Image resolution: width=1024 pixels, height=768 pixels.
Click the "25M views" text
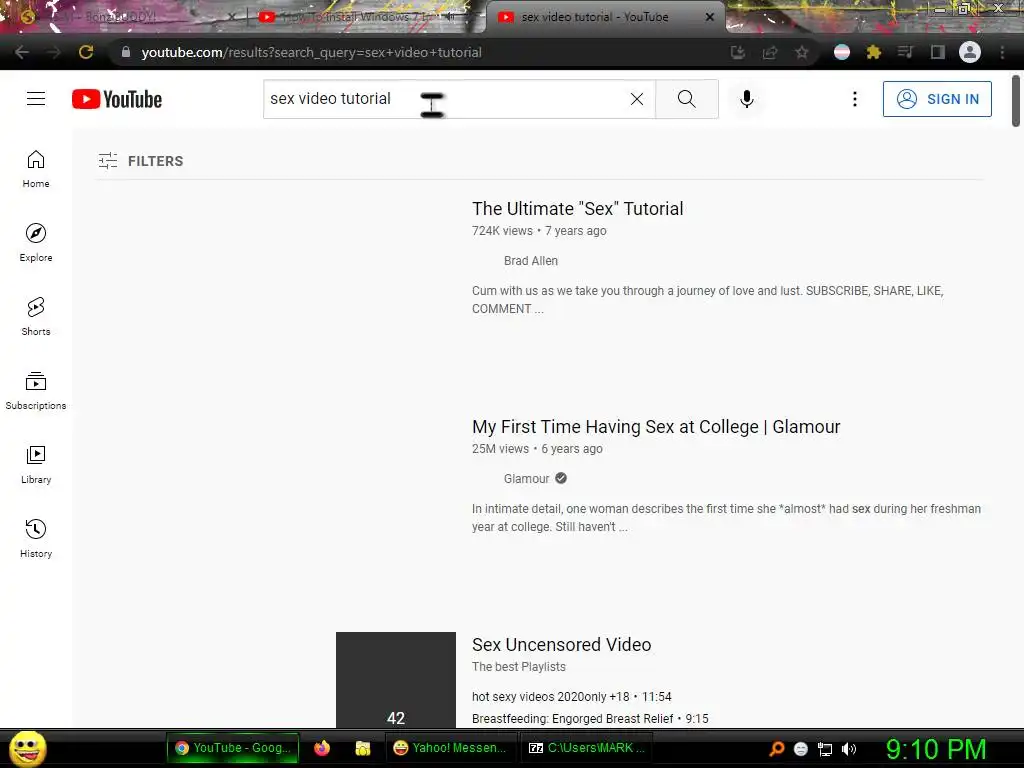click(500, 449)
